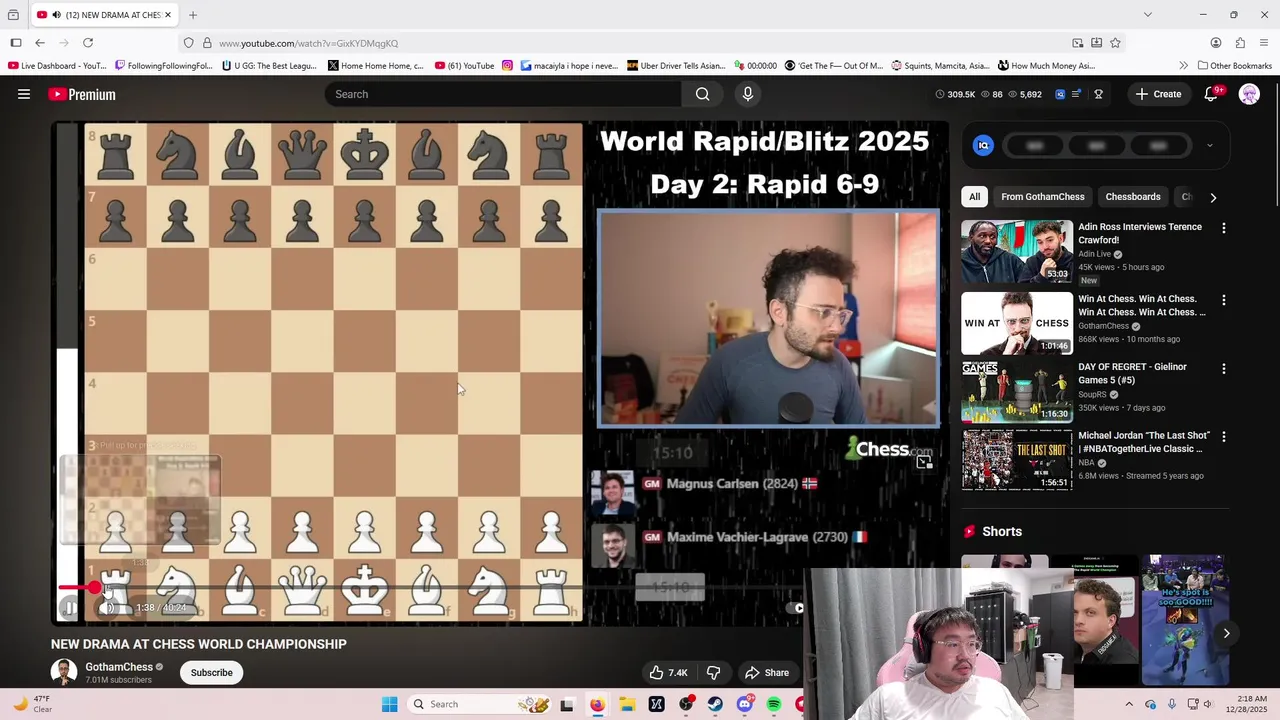Viewport: 1280px width, 720px height.
Task: Bookmark this page with the star
Action: [1115, 43]
